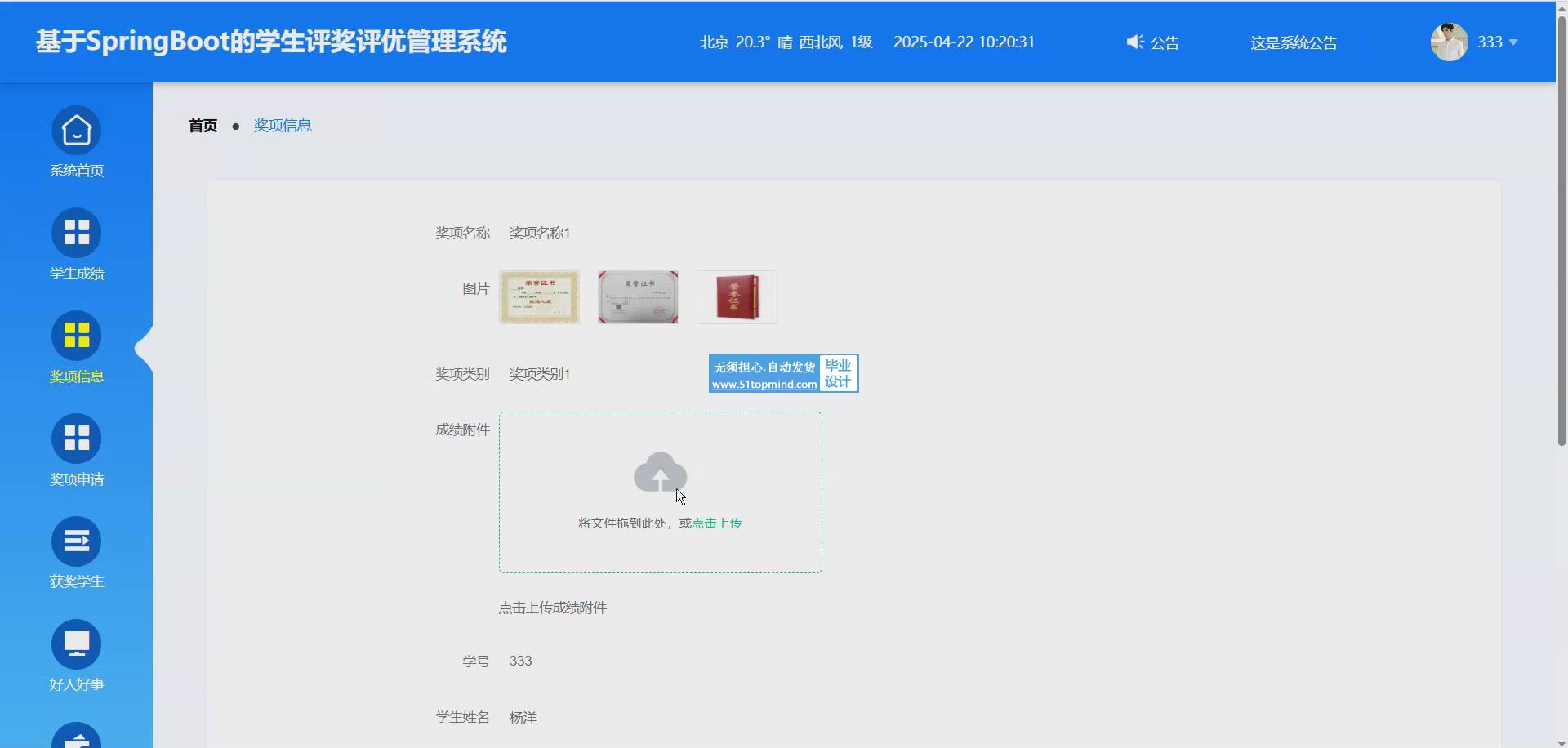View the red certificate book thumbnail
Image resolution: width=1568 pixels, height=748 pixels.
tap(737, 297)
